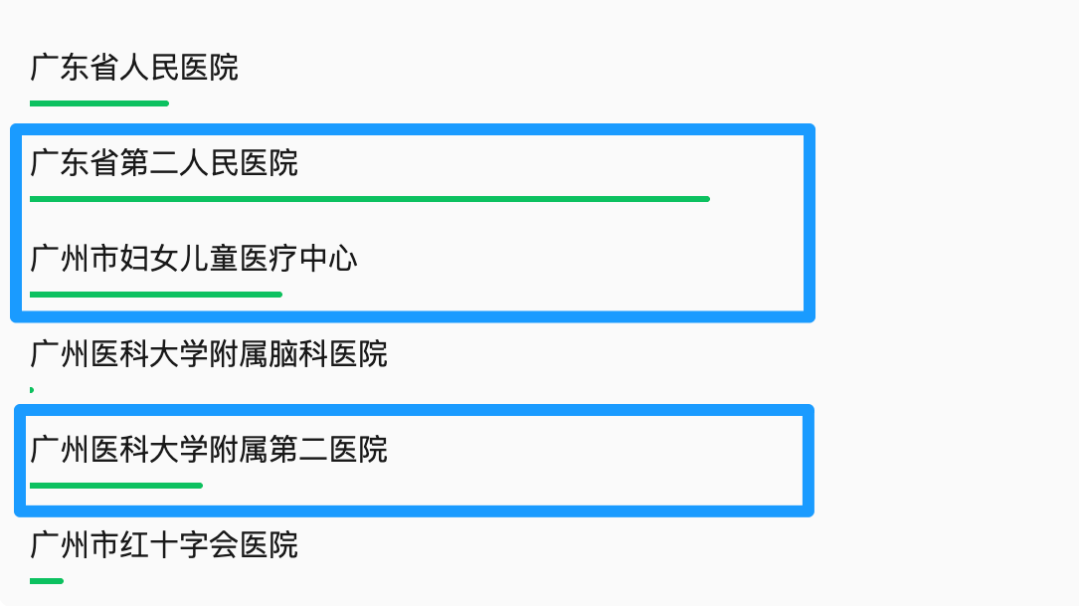Click the green bar beneath 广州医科大学附属第二医院

click(116, 485)
